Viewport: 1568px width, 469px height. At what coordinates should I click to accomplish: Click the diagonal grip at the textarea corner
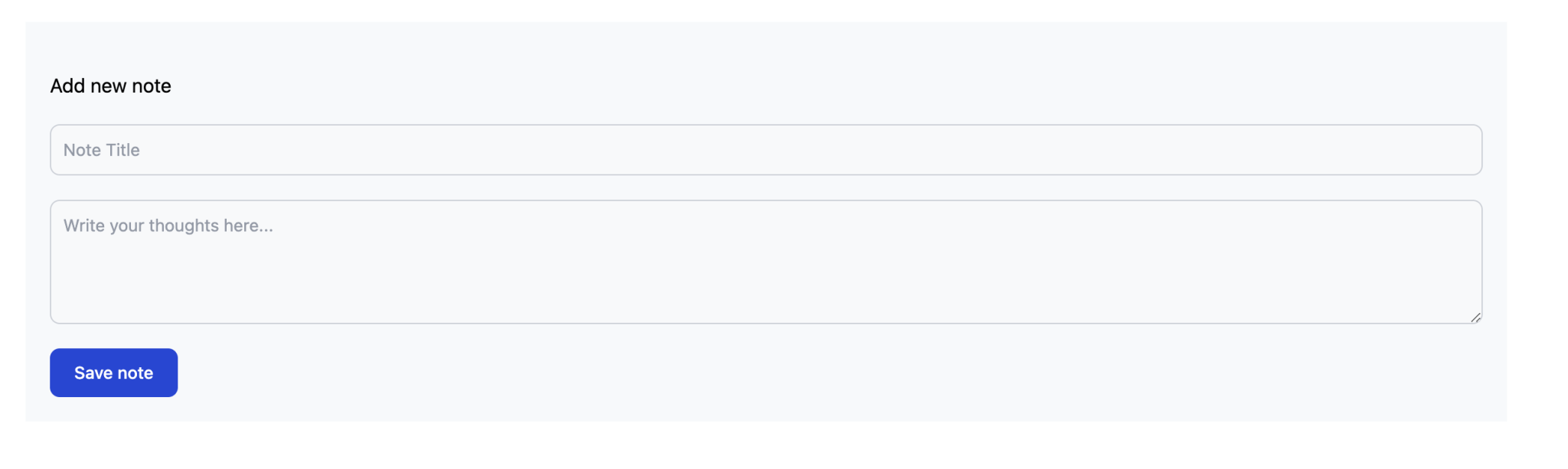pos(1475,318)
